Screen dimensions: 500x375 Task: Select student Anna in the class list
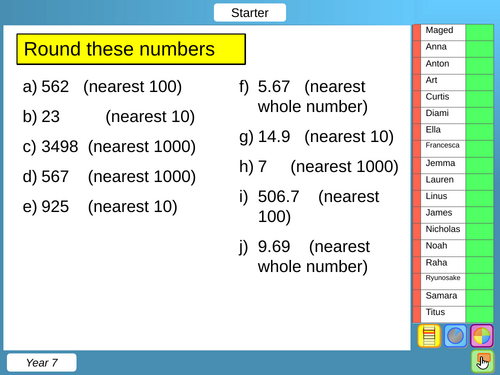(443, 49)
